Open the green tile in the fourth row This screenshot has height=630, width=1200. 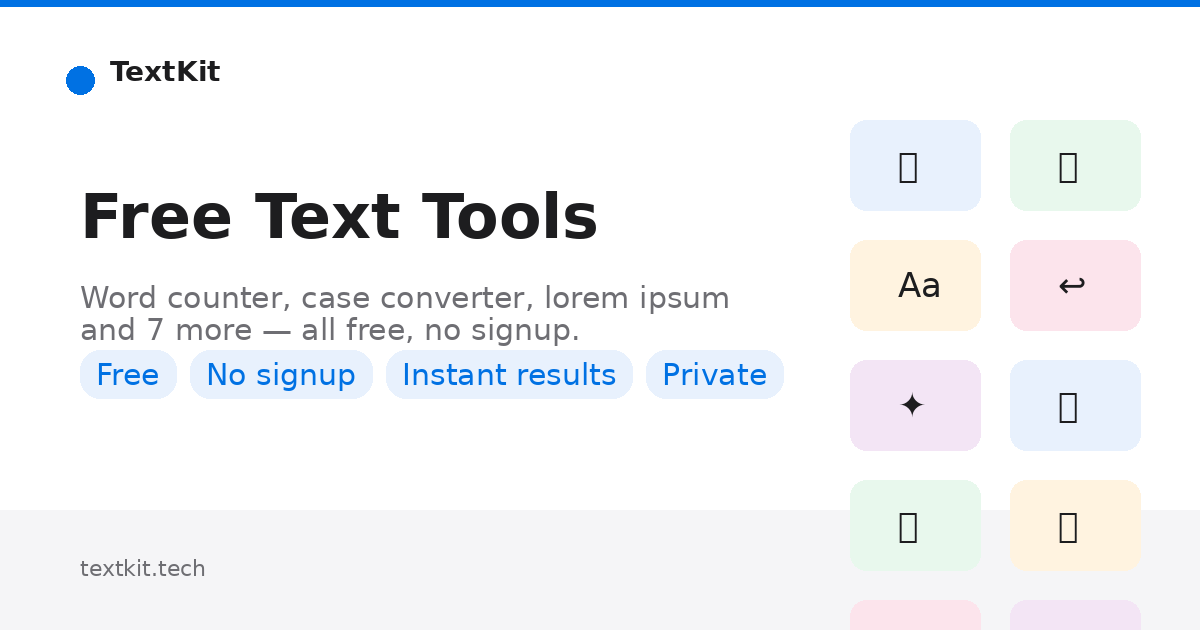tap(915, 525)
